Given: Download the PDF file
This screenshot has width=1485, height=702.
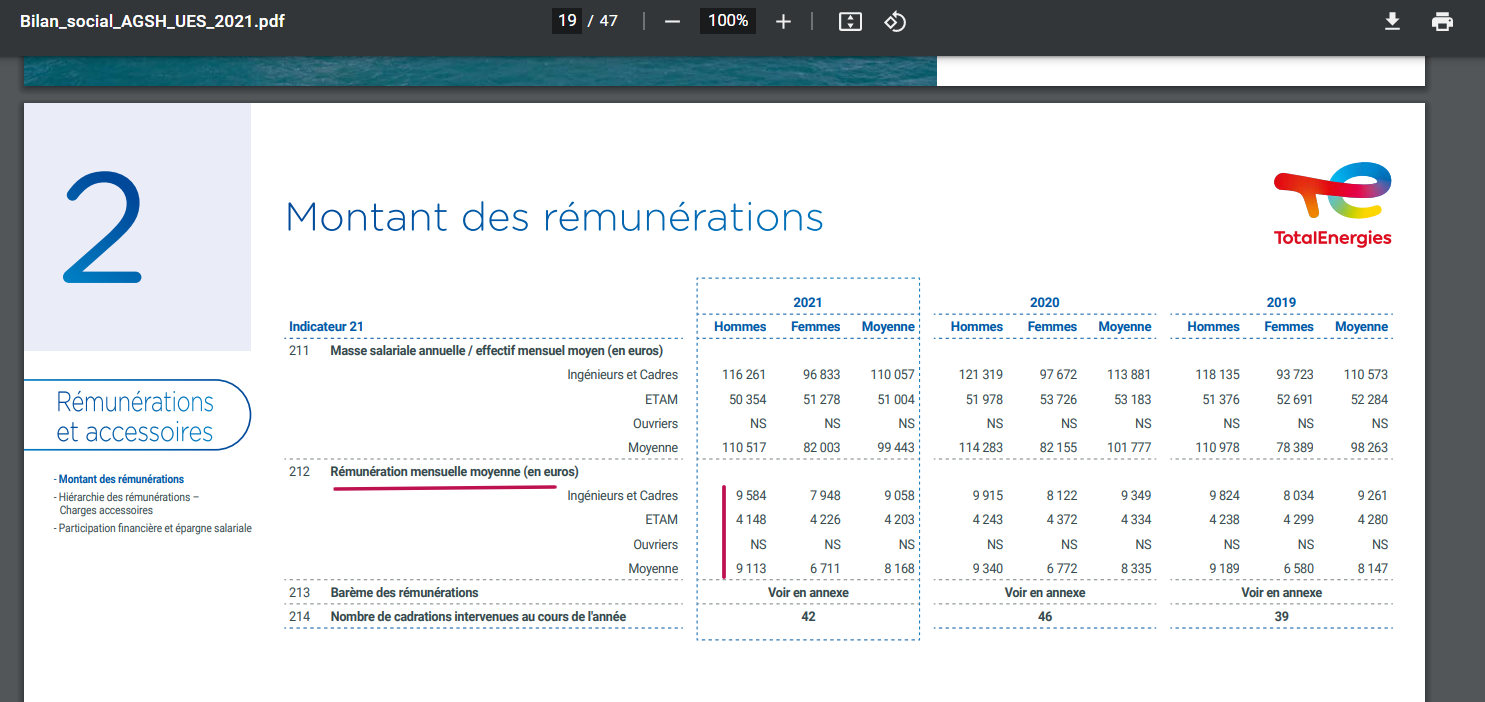Looking at the screenshot, I should point(1392,21).
